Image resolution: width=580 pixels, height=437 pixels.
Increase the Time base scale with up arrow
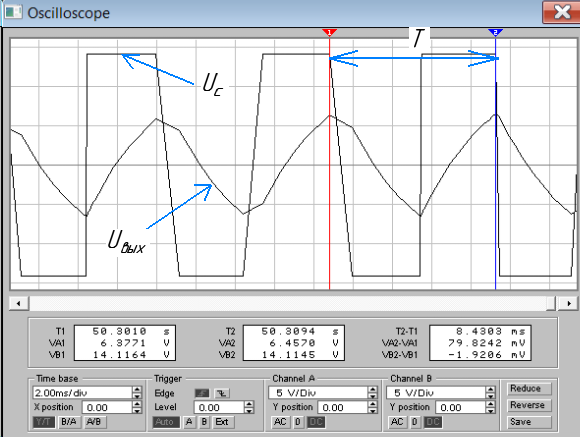[x=137, y=389]
